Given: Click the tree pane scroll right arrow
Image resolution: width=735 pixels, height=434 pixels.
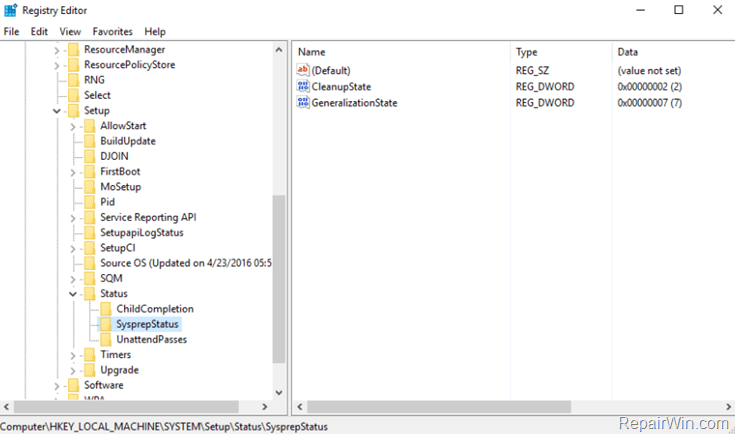Looking at the screenshot, I should coord(265,407).
